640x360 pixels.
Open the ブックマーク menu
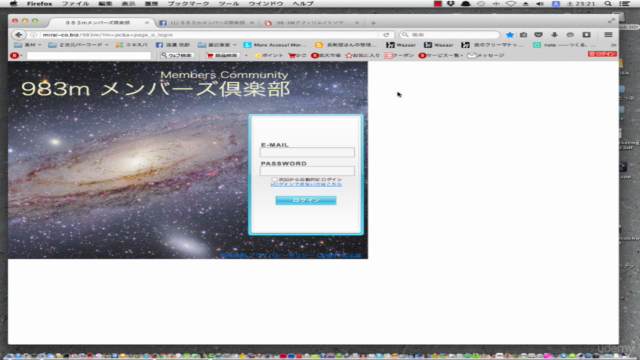click(x=188, y=4)
